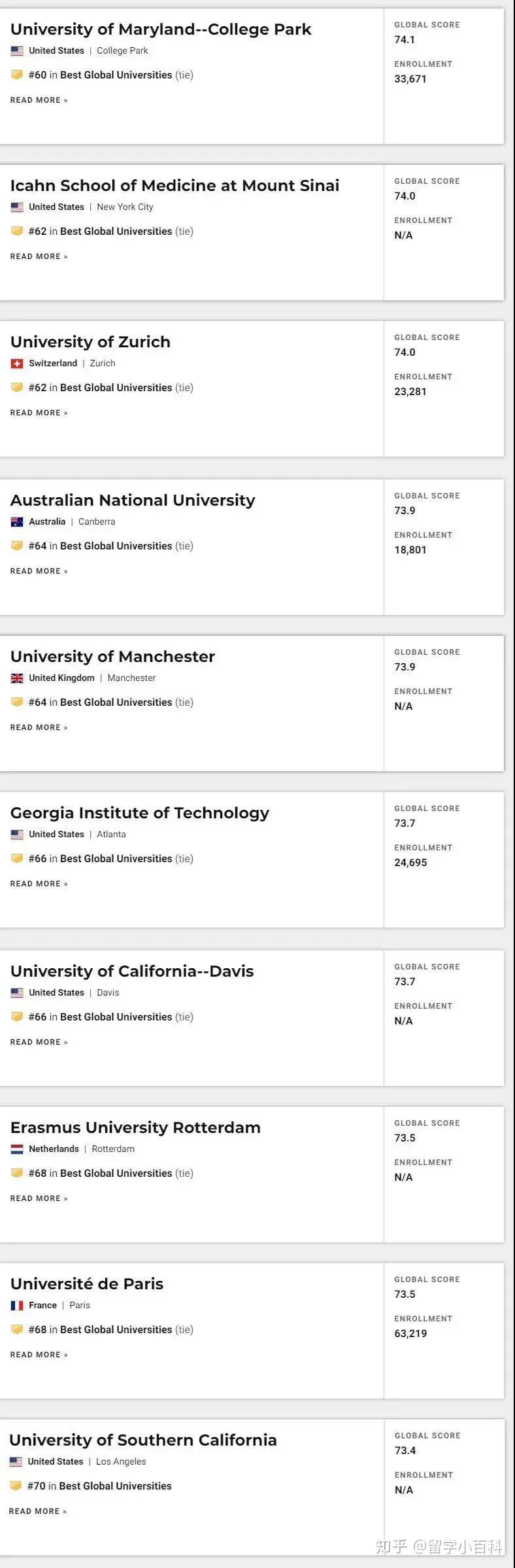Open University of California--Davis heading
This screenshot has height=1568, width=515.
pos(132,971)
